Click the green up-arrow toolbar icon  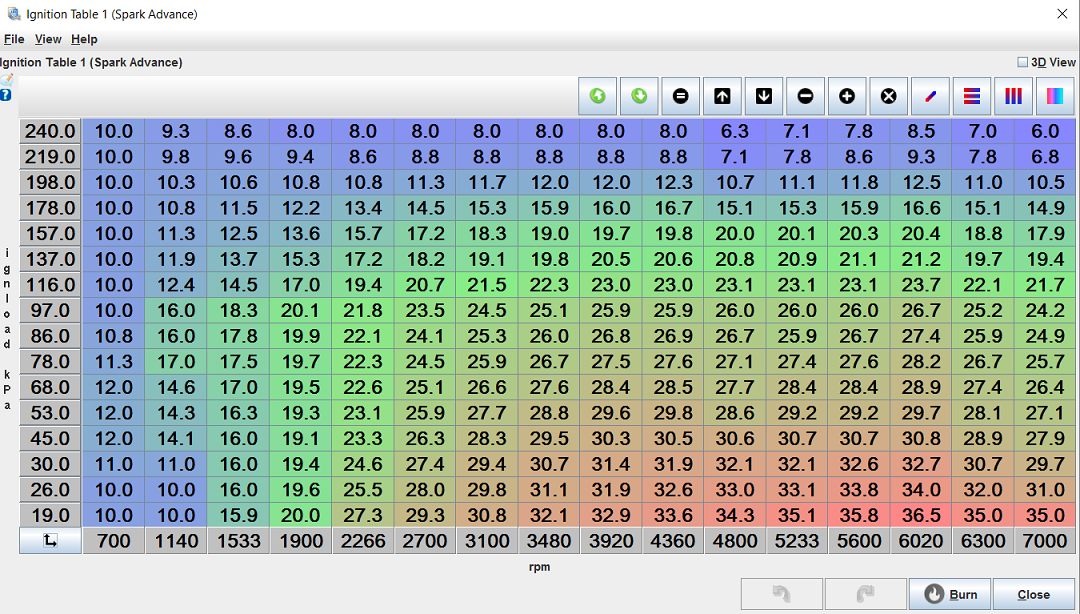(x=598, y=96)
